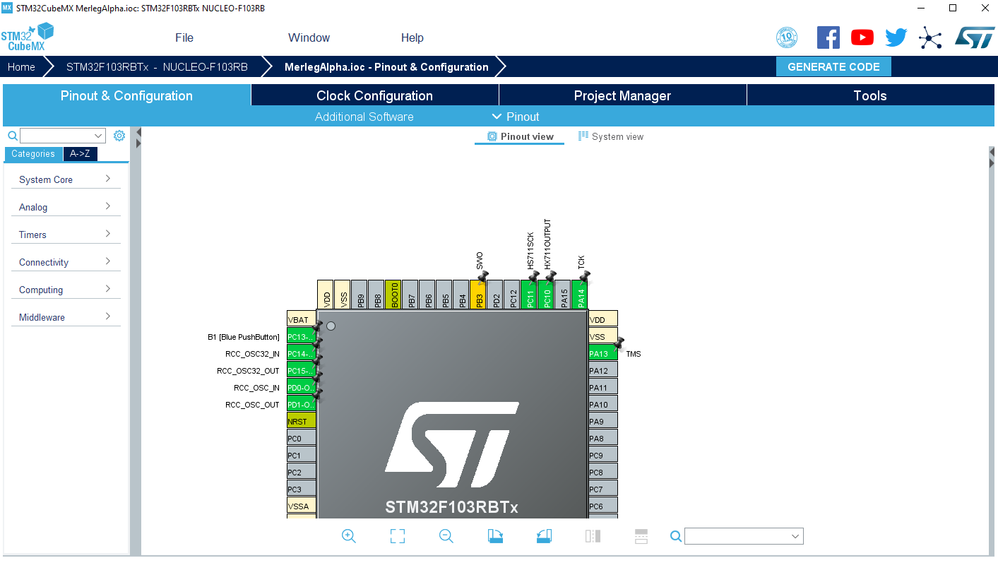Open the Tools tab
Image resolution: width=998 pixels, height=563 pixels.
(x=869, y=95)
